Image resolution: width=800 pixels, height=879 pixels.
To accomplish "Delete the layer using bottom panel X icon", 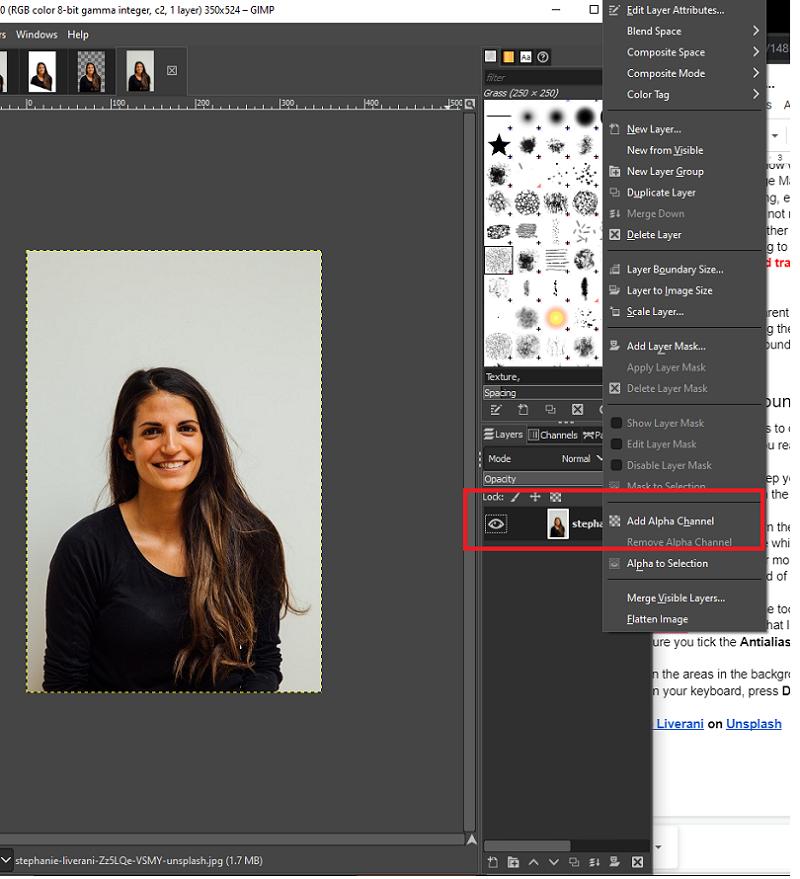I will 638,862.
